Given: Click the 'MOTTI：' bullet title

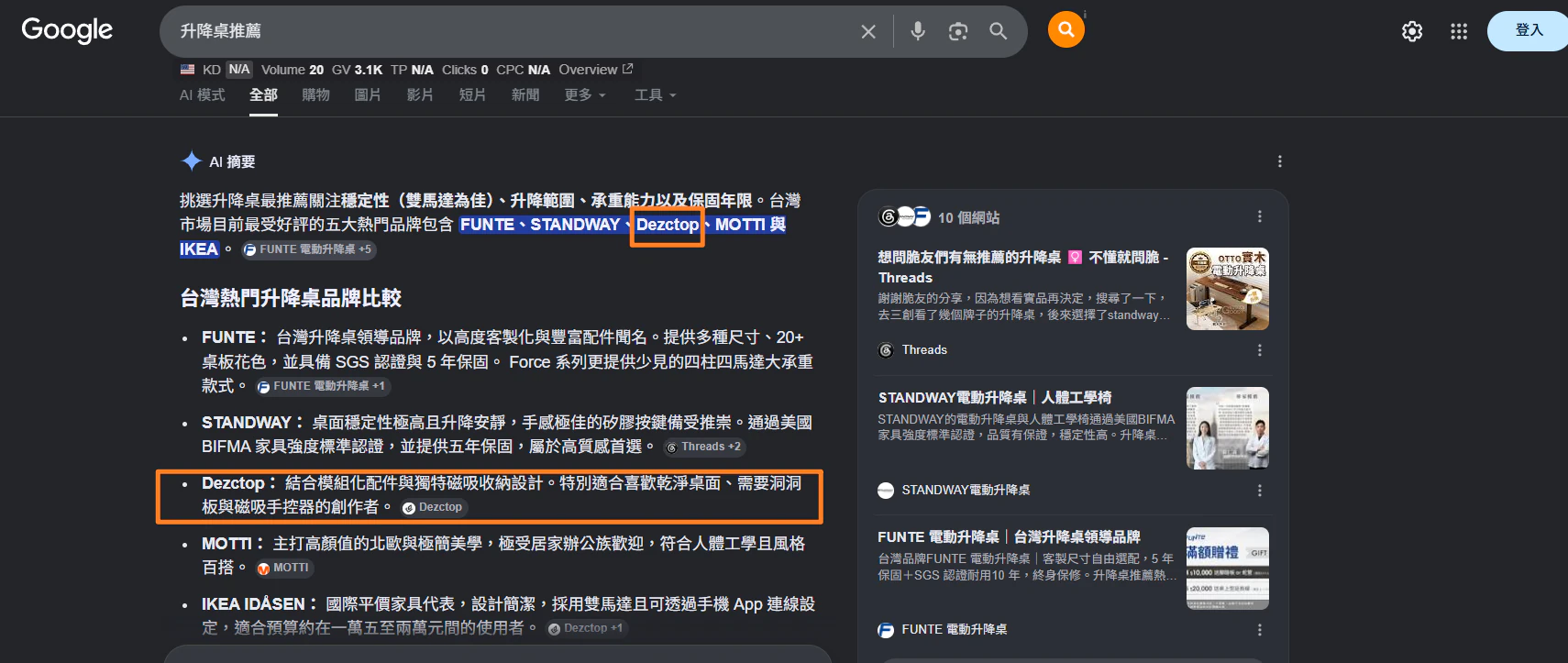Looking at the screenshot, I should [233, 544].
